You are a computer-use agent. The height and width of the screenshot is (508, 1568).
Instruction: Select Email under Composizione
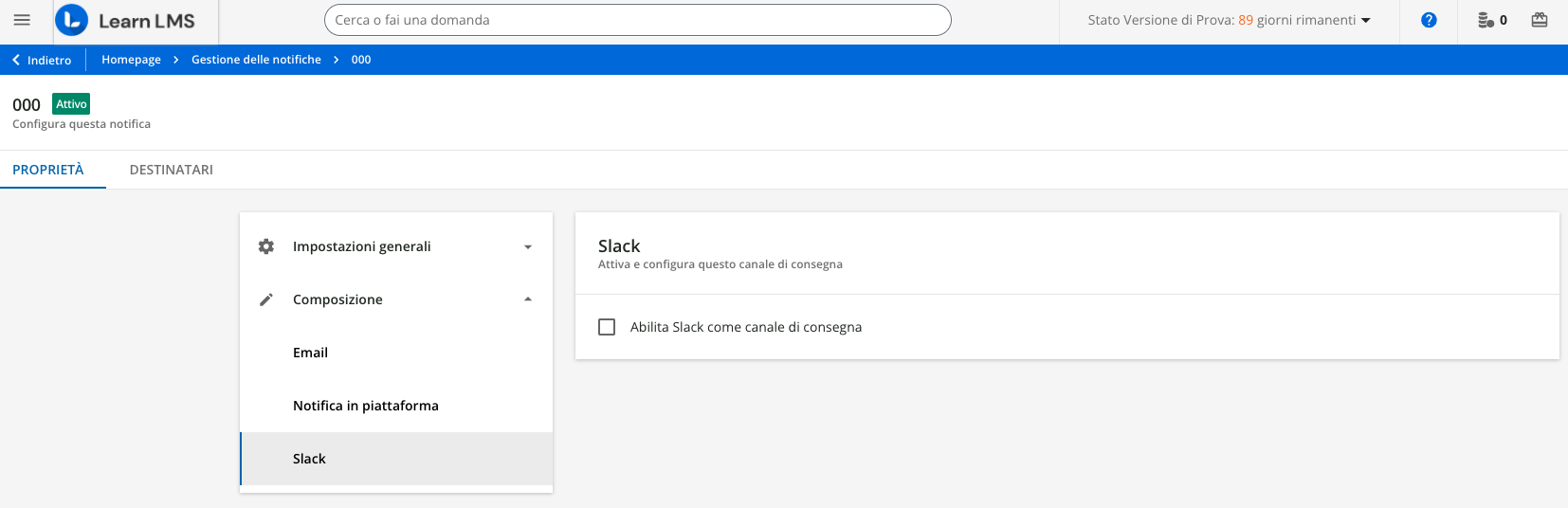[x=310, y=353]
